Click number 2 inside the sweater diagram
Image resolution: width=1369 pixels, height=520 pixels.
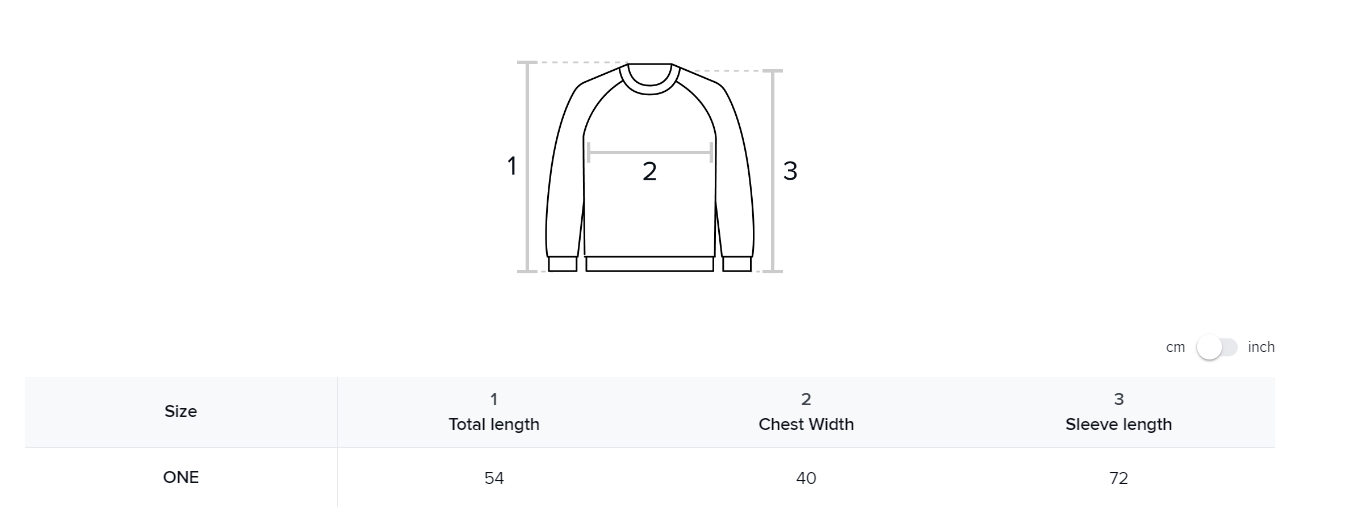click(x=649, y=172)
